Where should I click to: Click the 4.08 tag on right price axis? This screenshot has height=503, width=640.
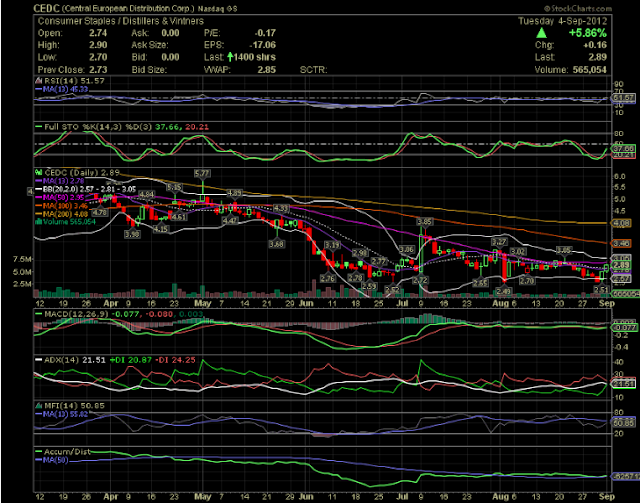point(621,223)
